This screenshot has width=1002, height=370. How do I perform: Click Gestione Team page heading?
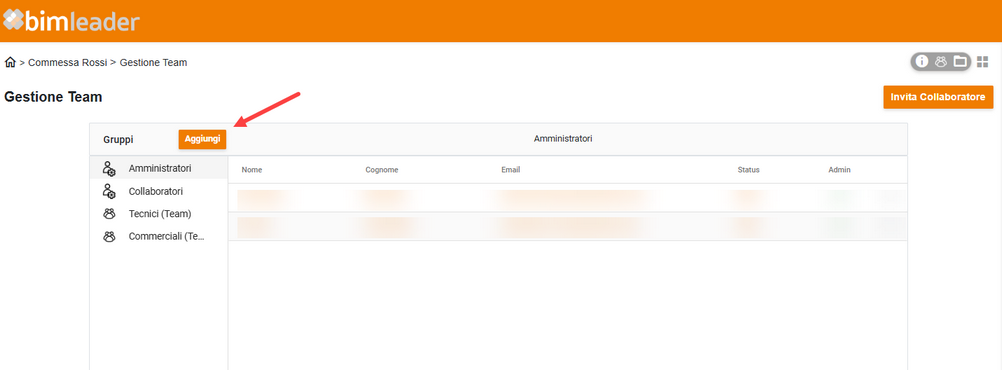click(x=53, y=97)
